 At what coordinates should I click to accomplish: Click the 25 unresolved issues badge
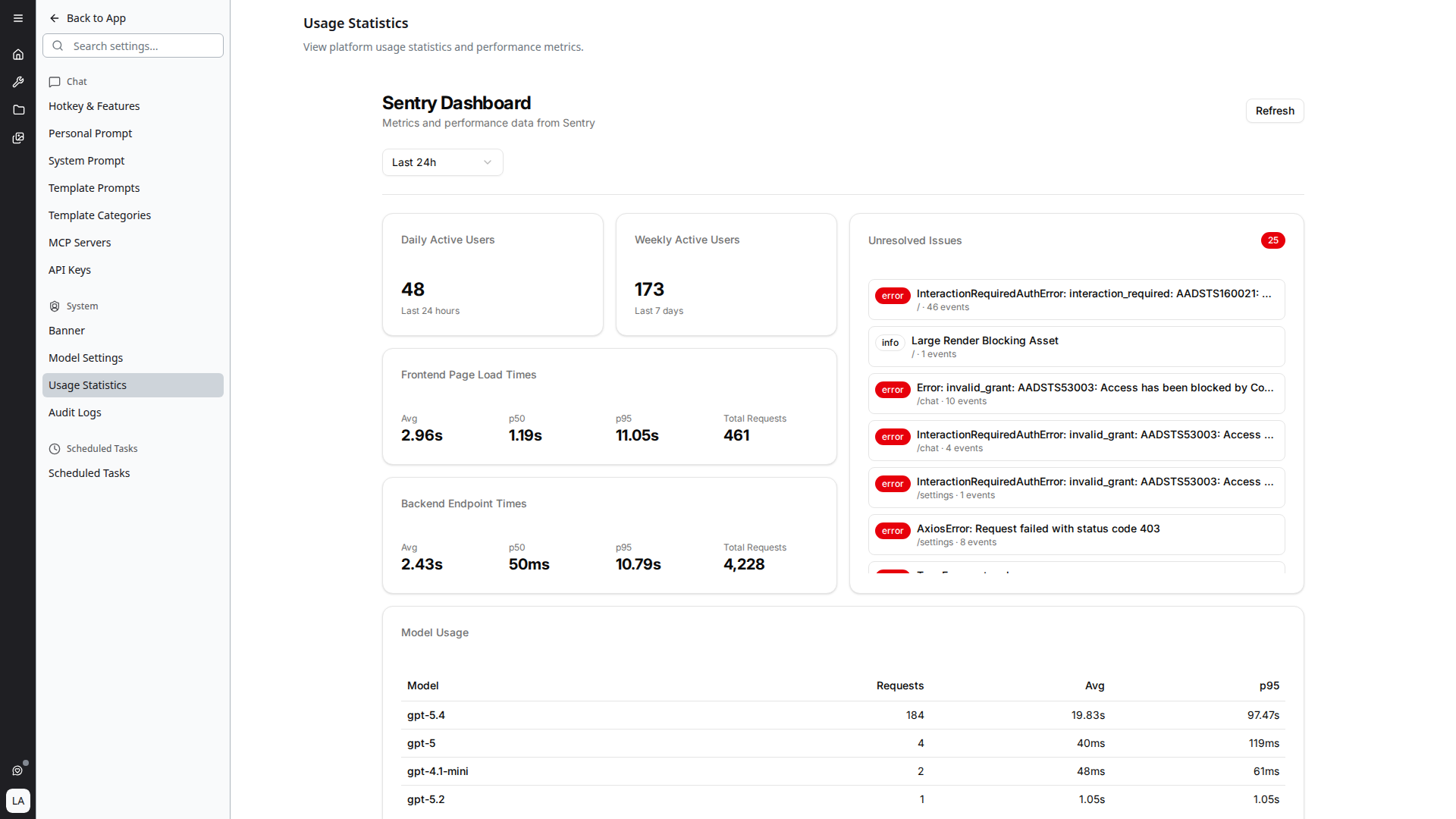1272,240
